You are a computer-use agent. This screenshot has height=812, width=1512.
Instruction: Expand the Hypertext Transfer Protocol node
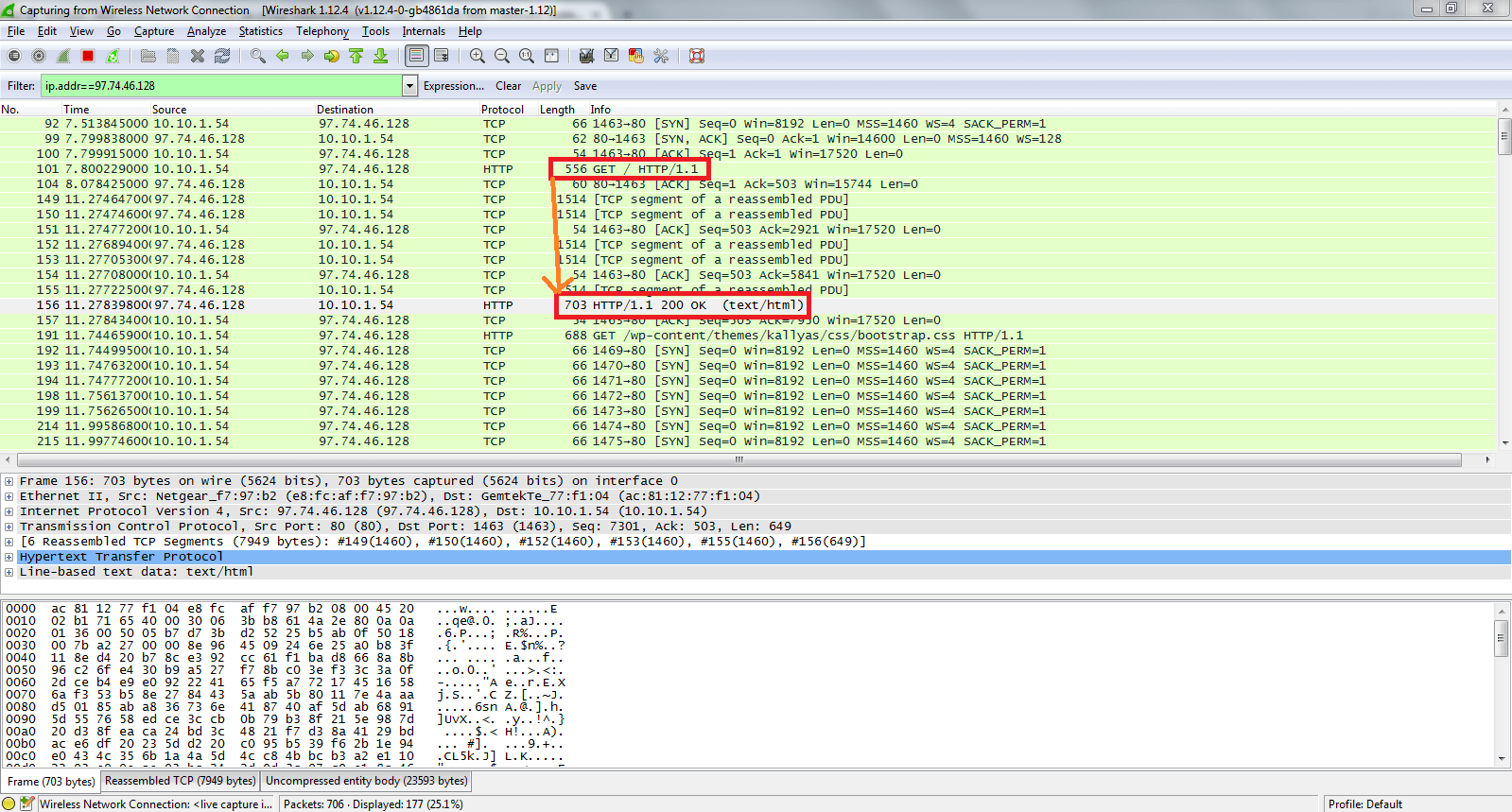pos(9,557)
